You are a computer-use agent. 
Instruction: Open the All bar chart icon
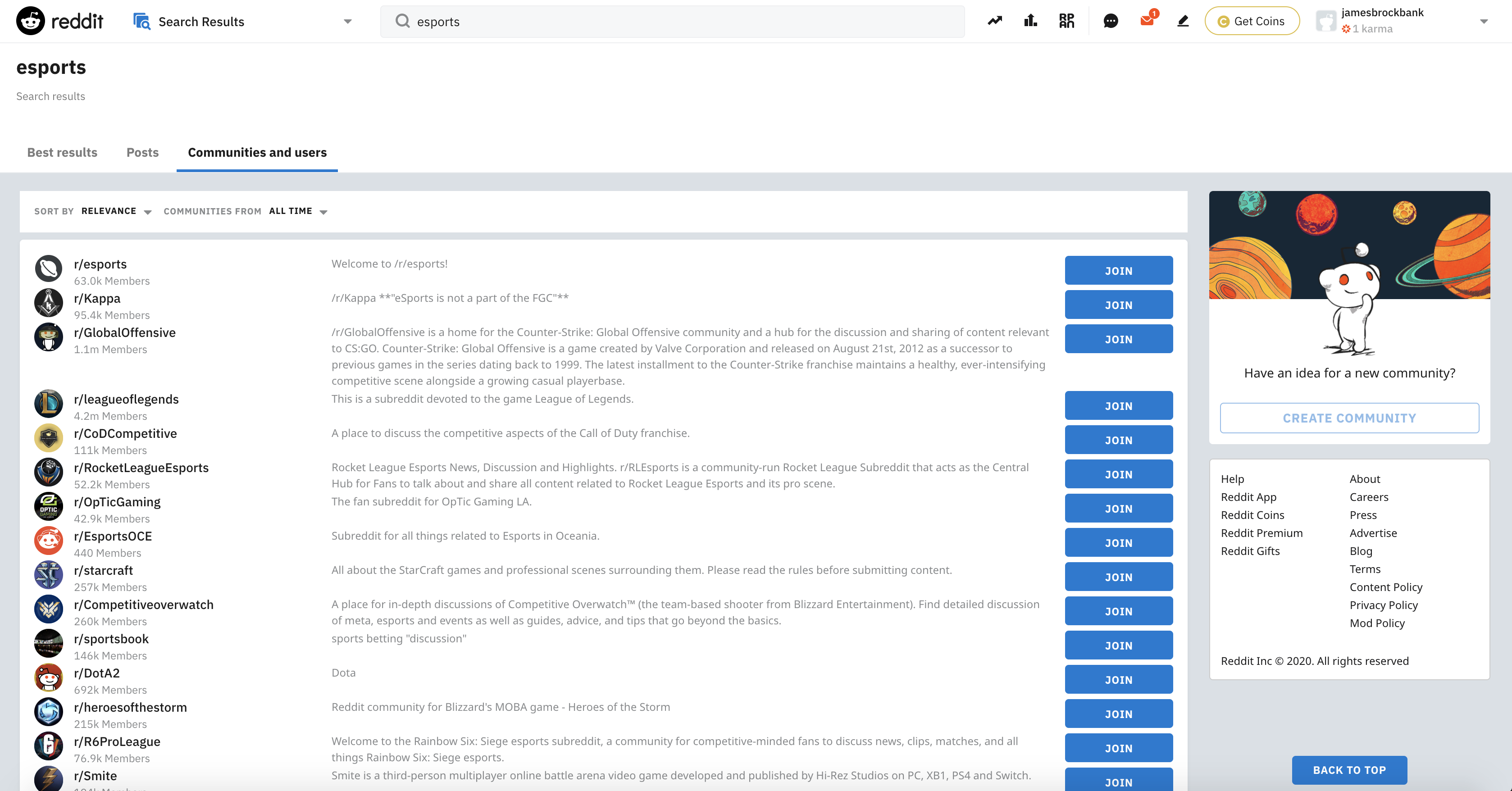pos(1031,21)
